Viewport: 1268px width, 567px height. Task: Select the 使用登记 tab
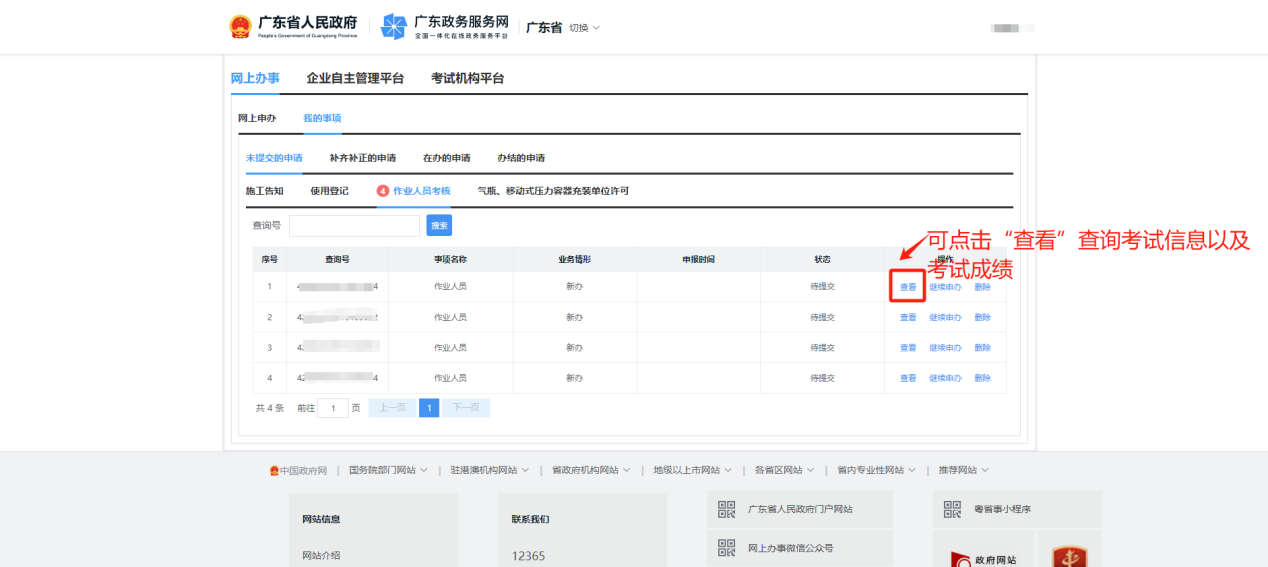click(329, 191)
